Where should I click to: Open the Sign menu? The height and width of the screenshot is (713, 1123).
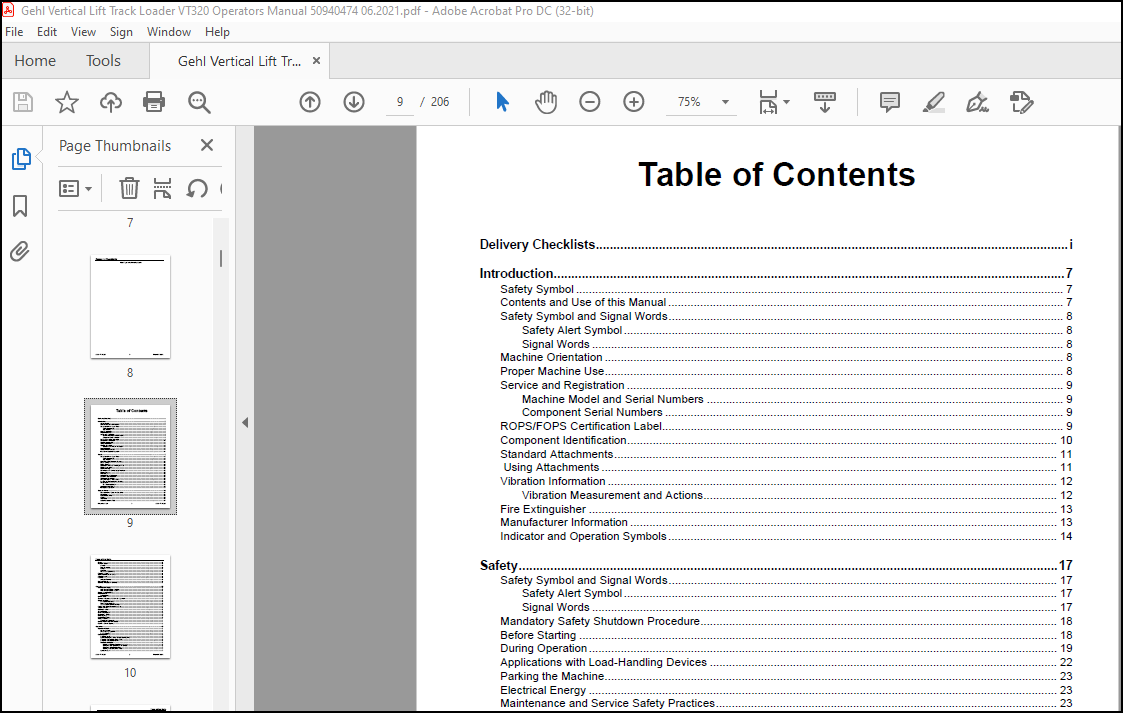[121, 31]
